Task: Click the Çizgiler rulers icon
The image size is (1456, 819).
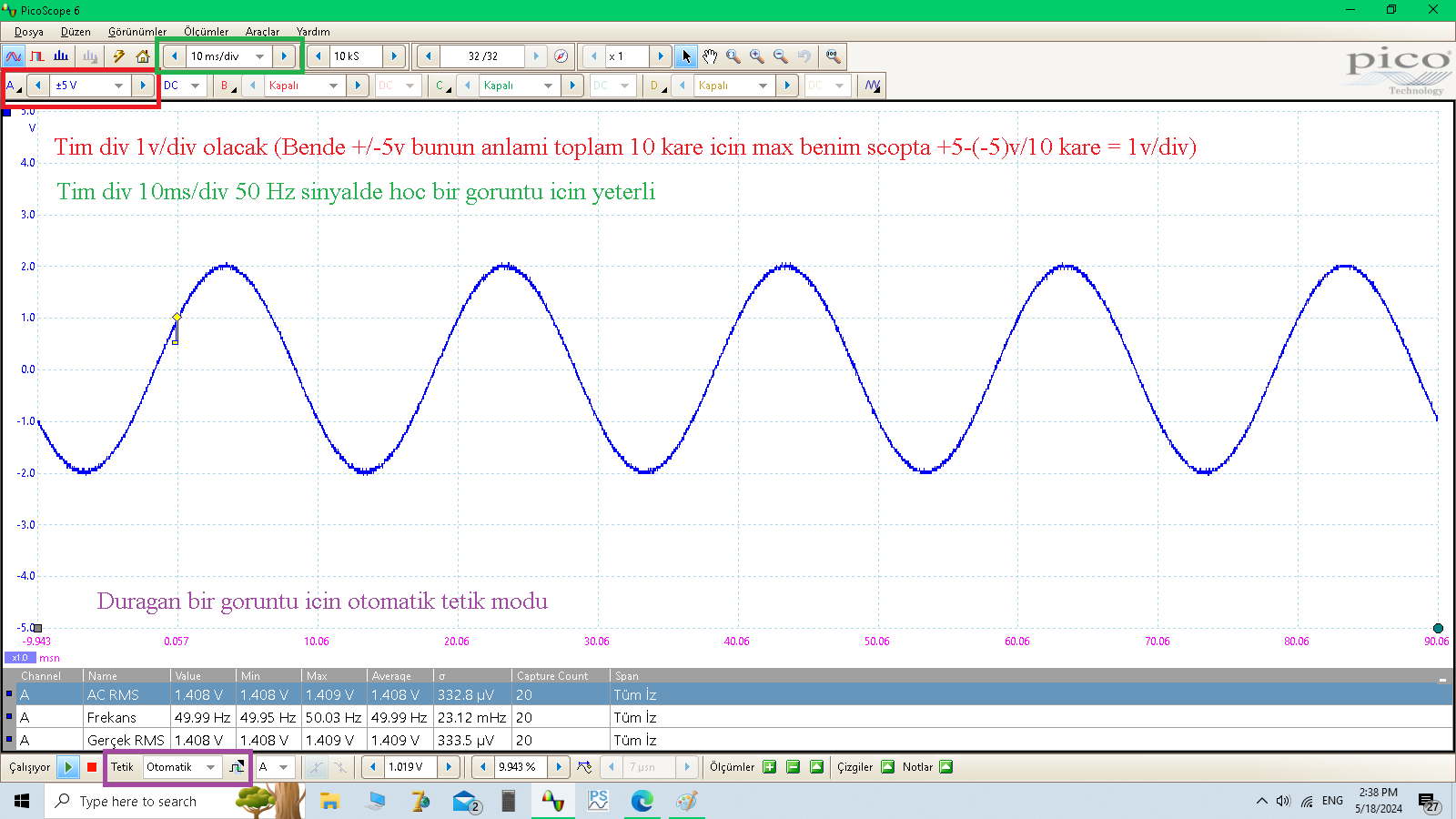Action: (888, 767)
